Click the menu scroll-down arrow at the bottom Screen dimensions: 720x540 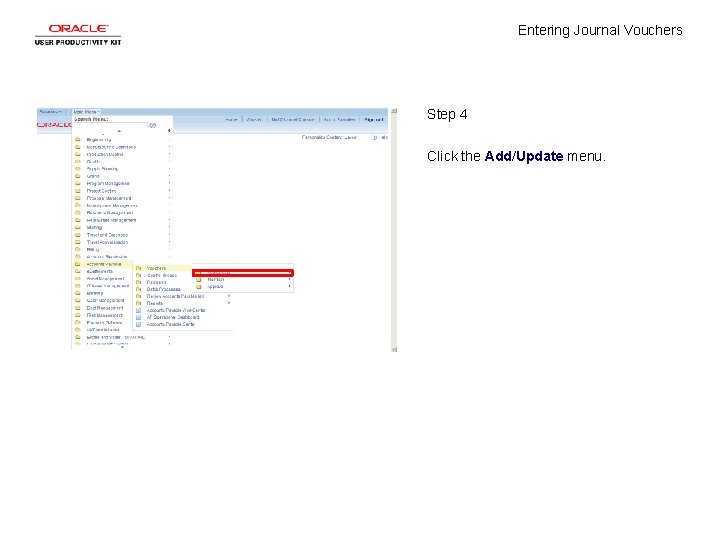click(x=122, y=348)
